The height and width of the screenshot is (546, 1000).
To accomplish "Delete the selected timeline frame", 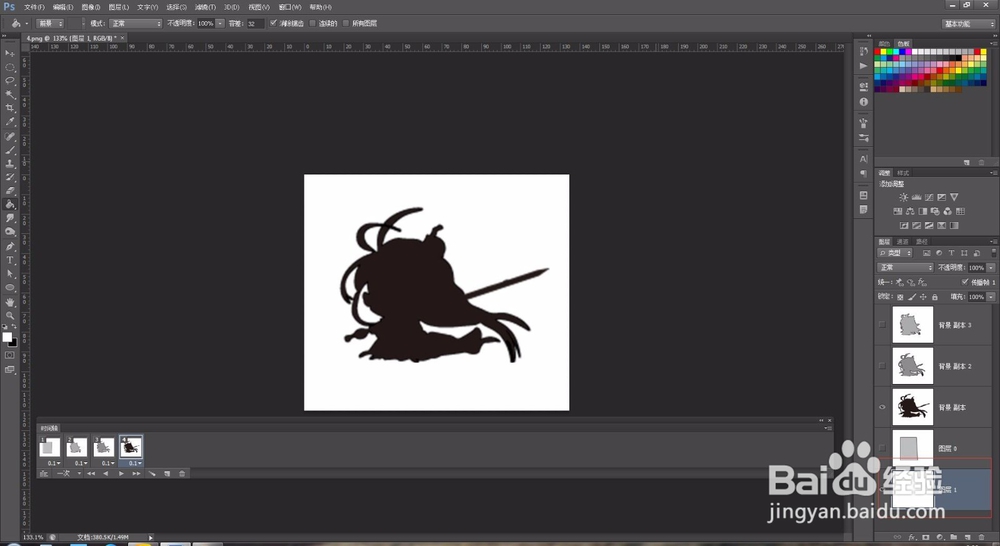I will point(182,473).
